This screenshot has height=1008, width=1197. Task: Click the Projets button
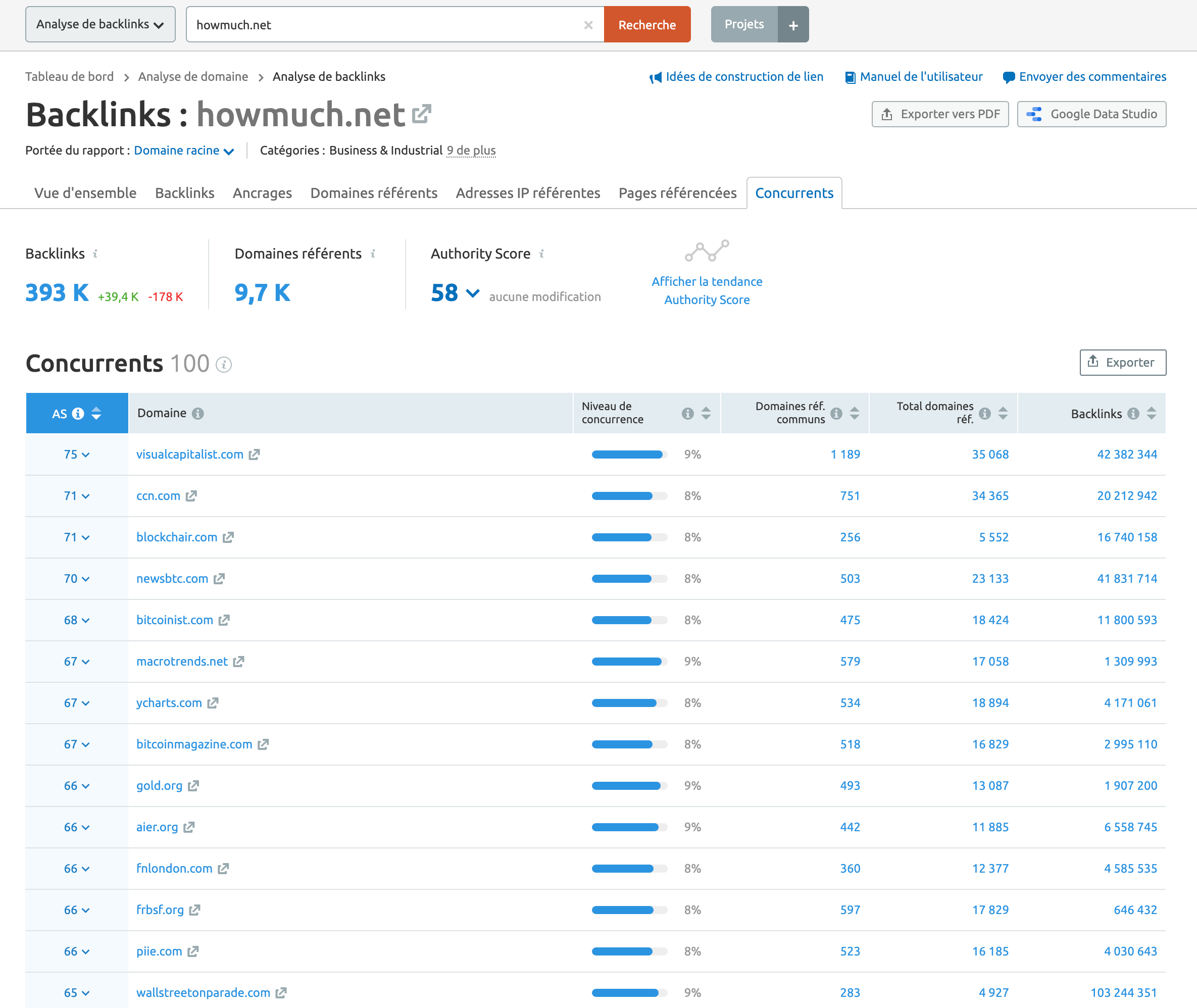[x=744, y=25]
